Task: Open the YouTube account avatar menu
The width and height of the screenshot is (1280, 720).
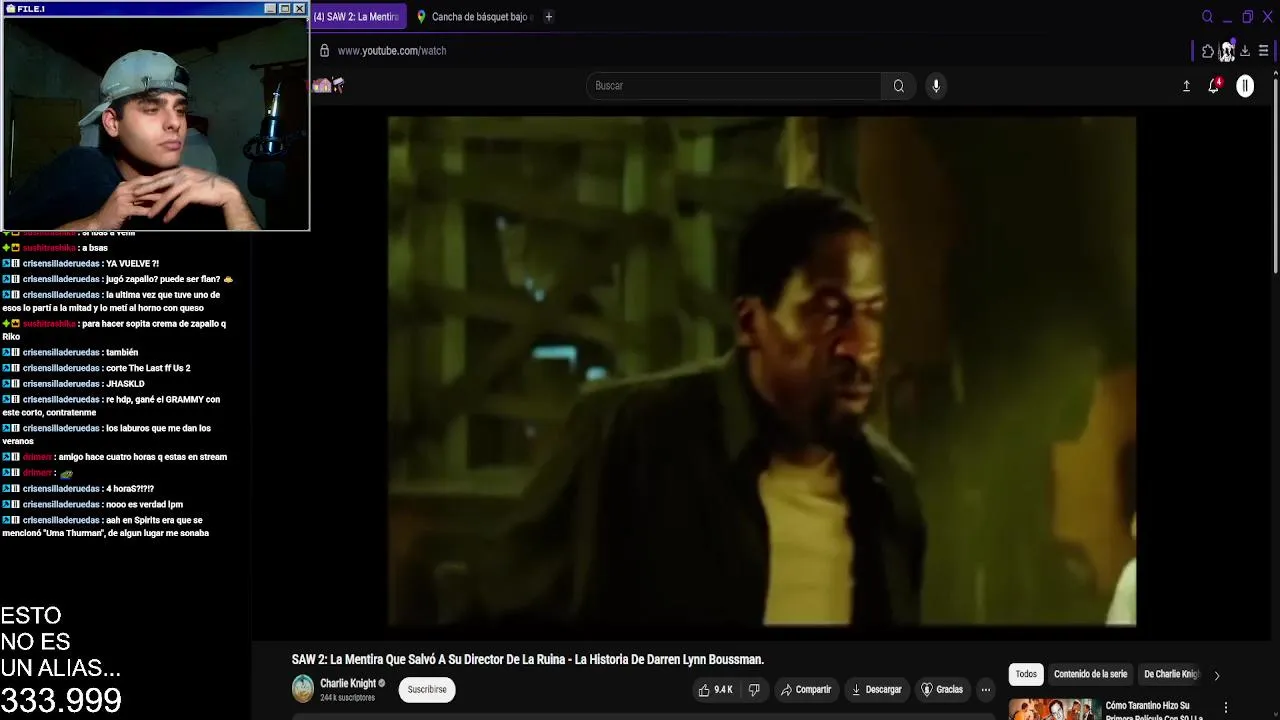Action: pyautogui.click(x=1245, y=86)
